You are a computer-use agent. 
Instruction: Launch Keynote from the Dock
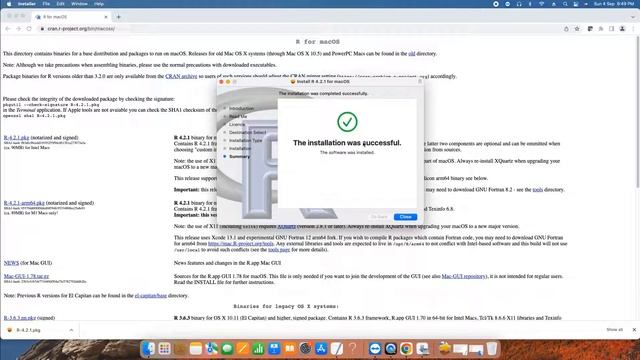click(274, 349)
